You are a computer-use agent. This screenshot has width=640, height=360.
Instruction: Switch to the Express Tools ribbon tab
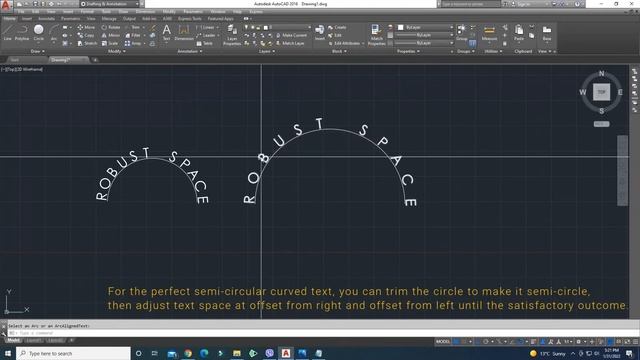click(189, 18)
